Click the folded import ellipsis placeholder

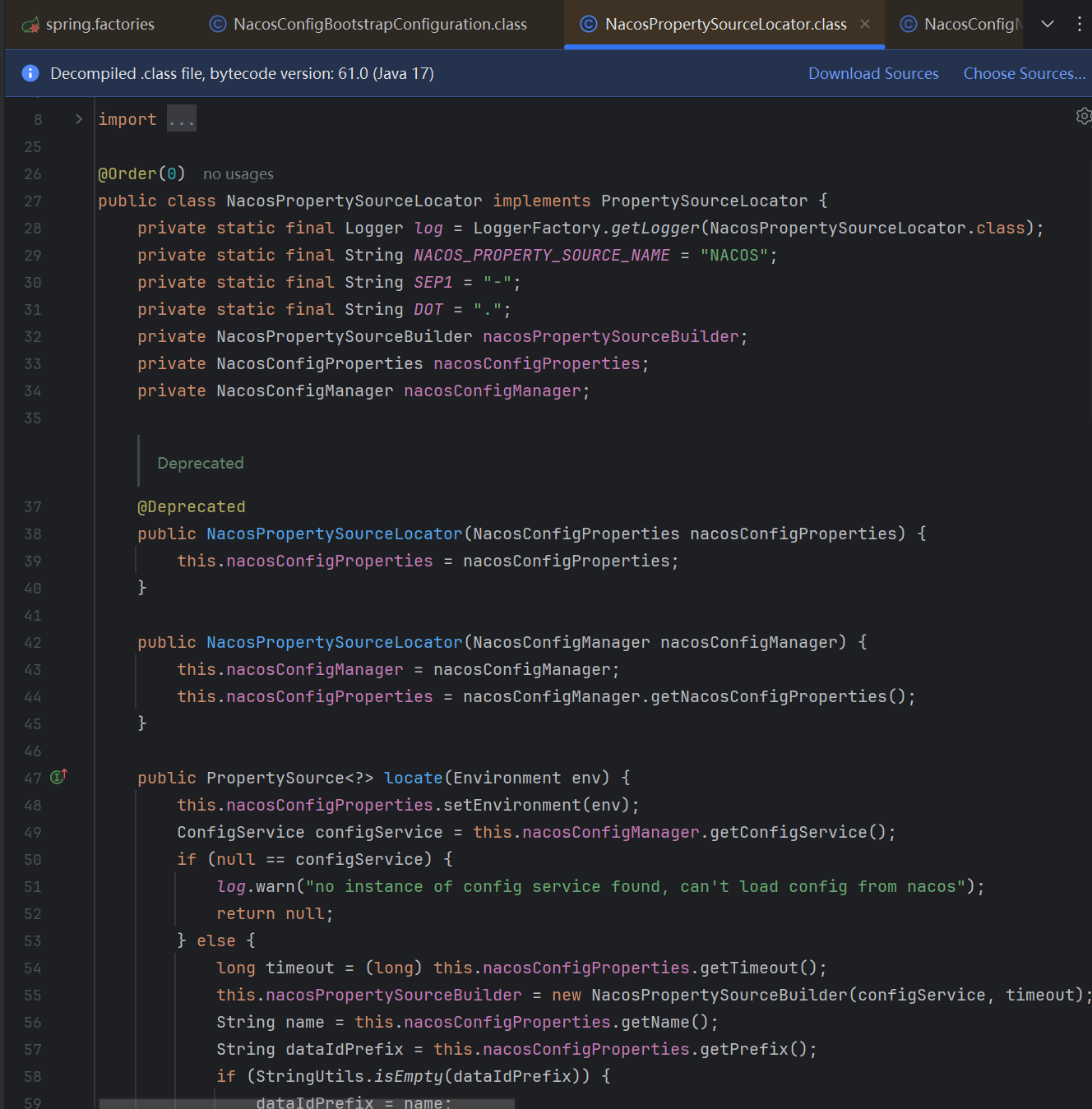point(181,120)
